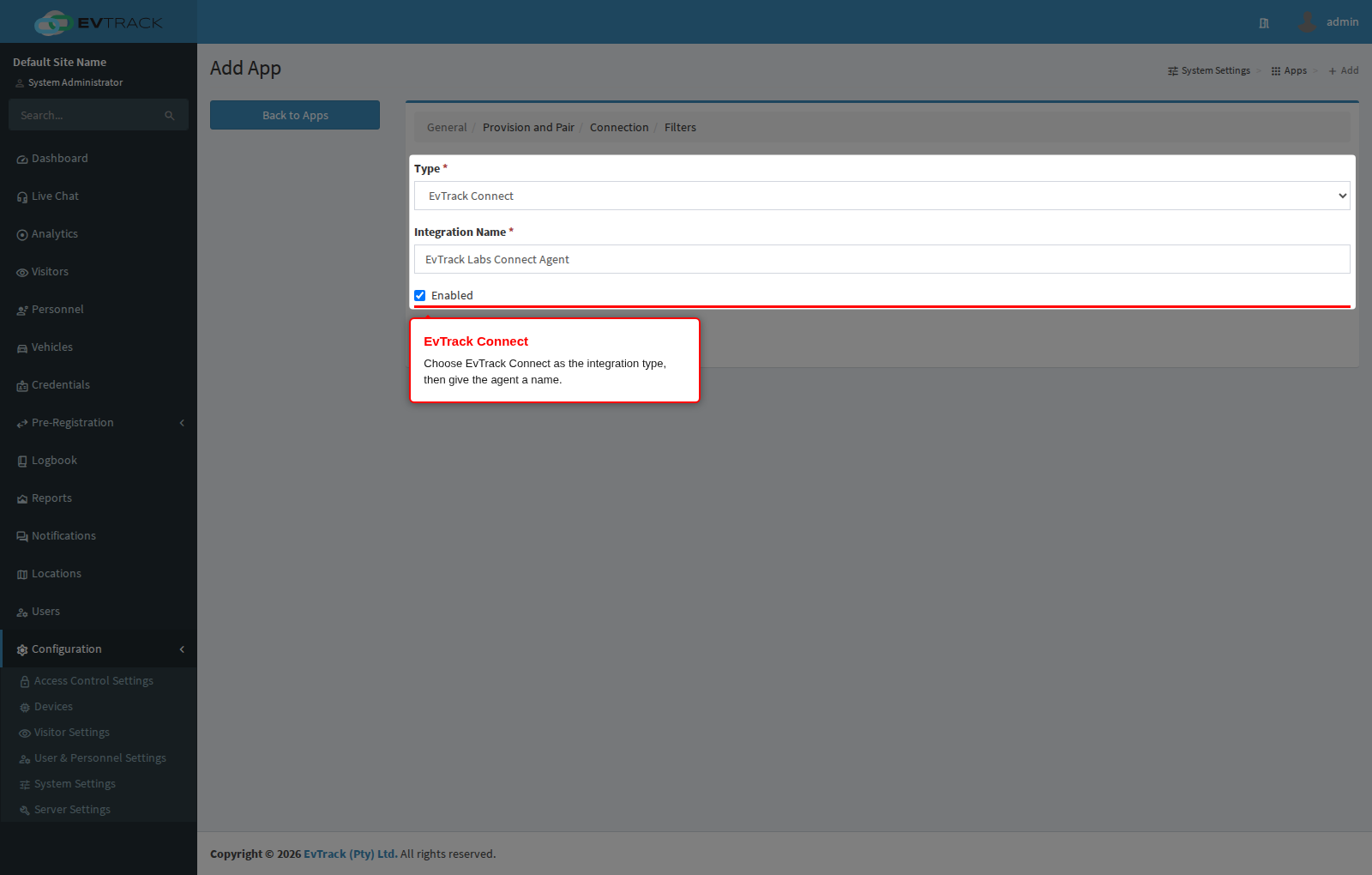Click the Live Chat headset icon
1372x875 pixels.
[x=22, y=197]
